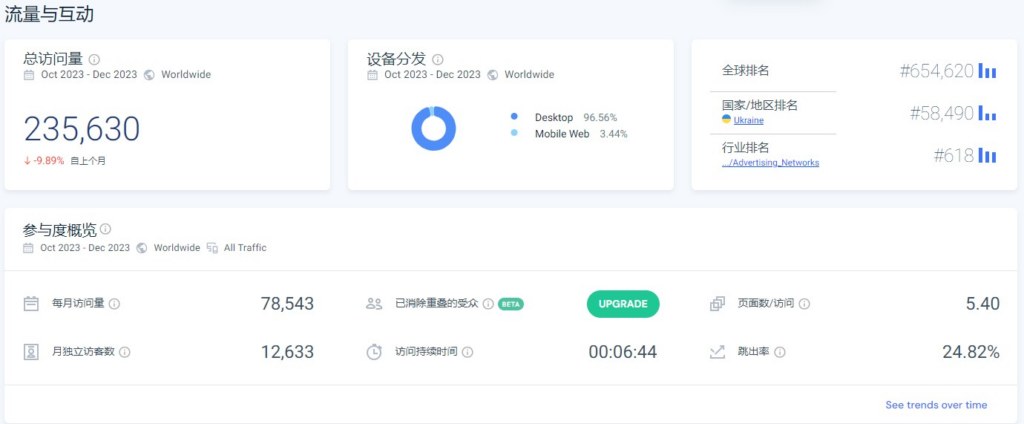The width and height of the screenshot is (1024, 424).
Task: Click Mobile Web legend light-blue dot
Action: tap(514, 133)
